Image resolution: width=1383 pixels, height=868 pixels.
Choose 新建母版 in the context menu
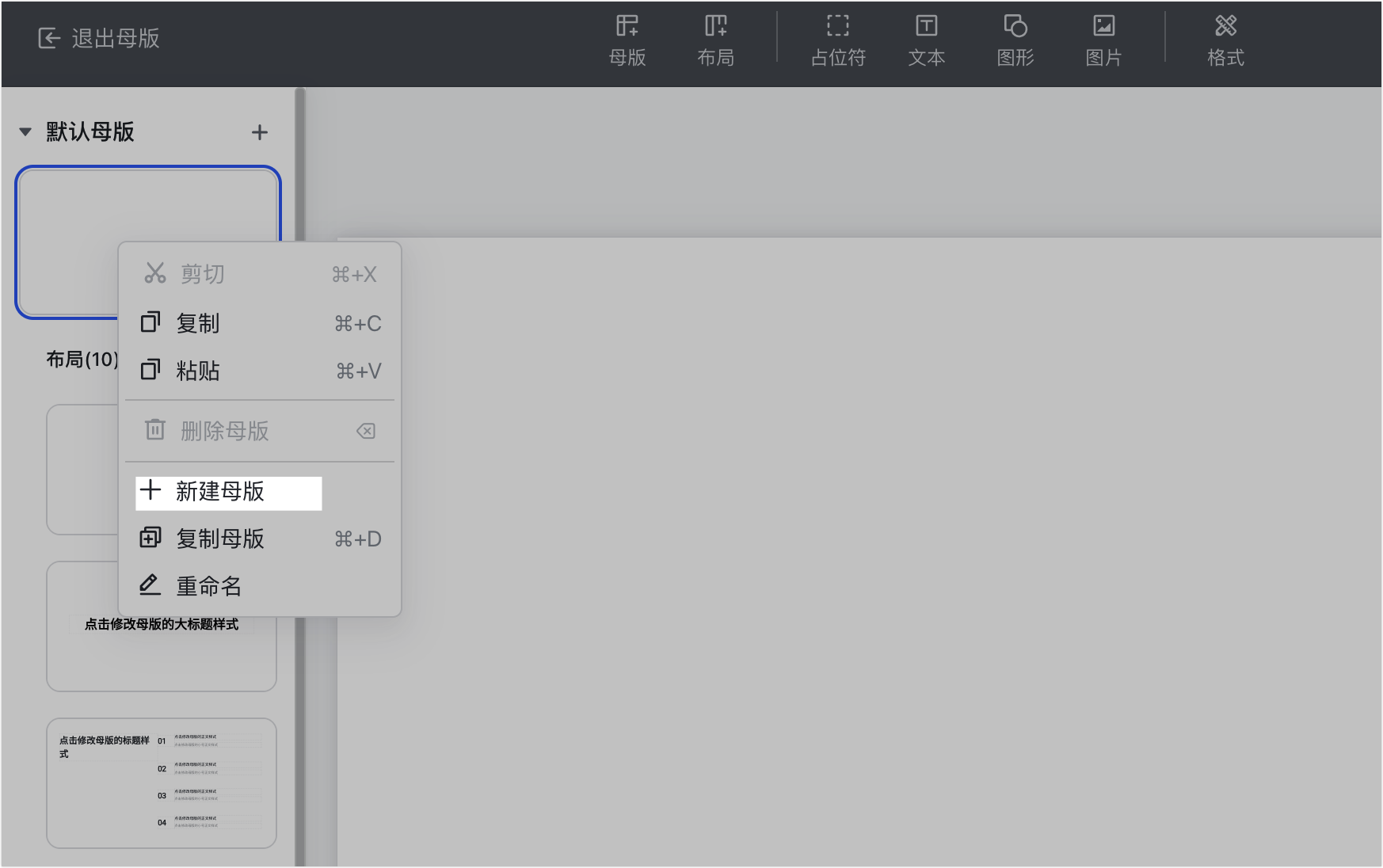[229, 493]
